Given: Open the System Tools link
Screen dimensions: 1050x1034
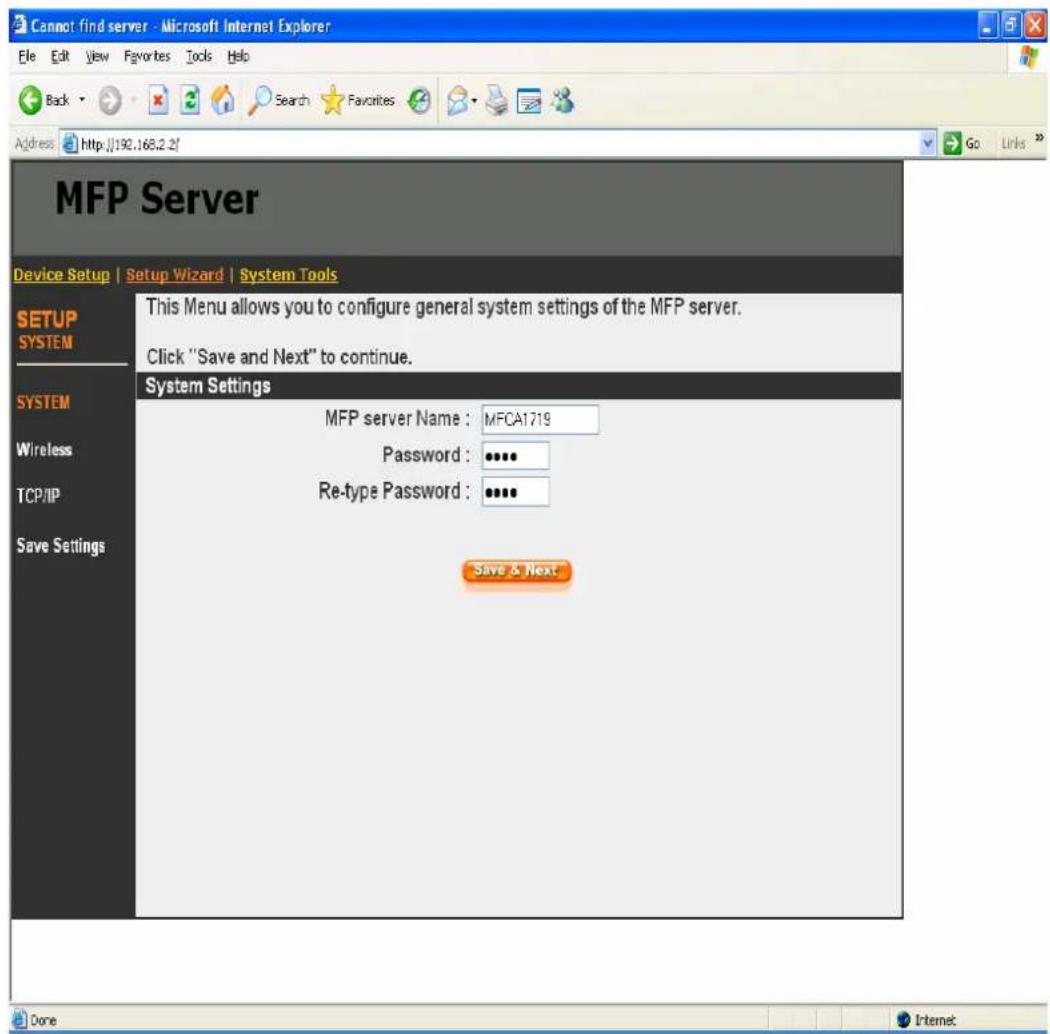Looking at the screenshot, I should [289, 275].
